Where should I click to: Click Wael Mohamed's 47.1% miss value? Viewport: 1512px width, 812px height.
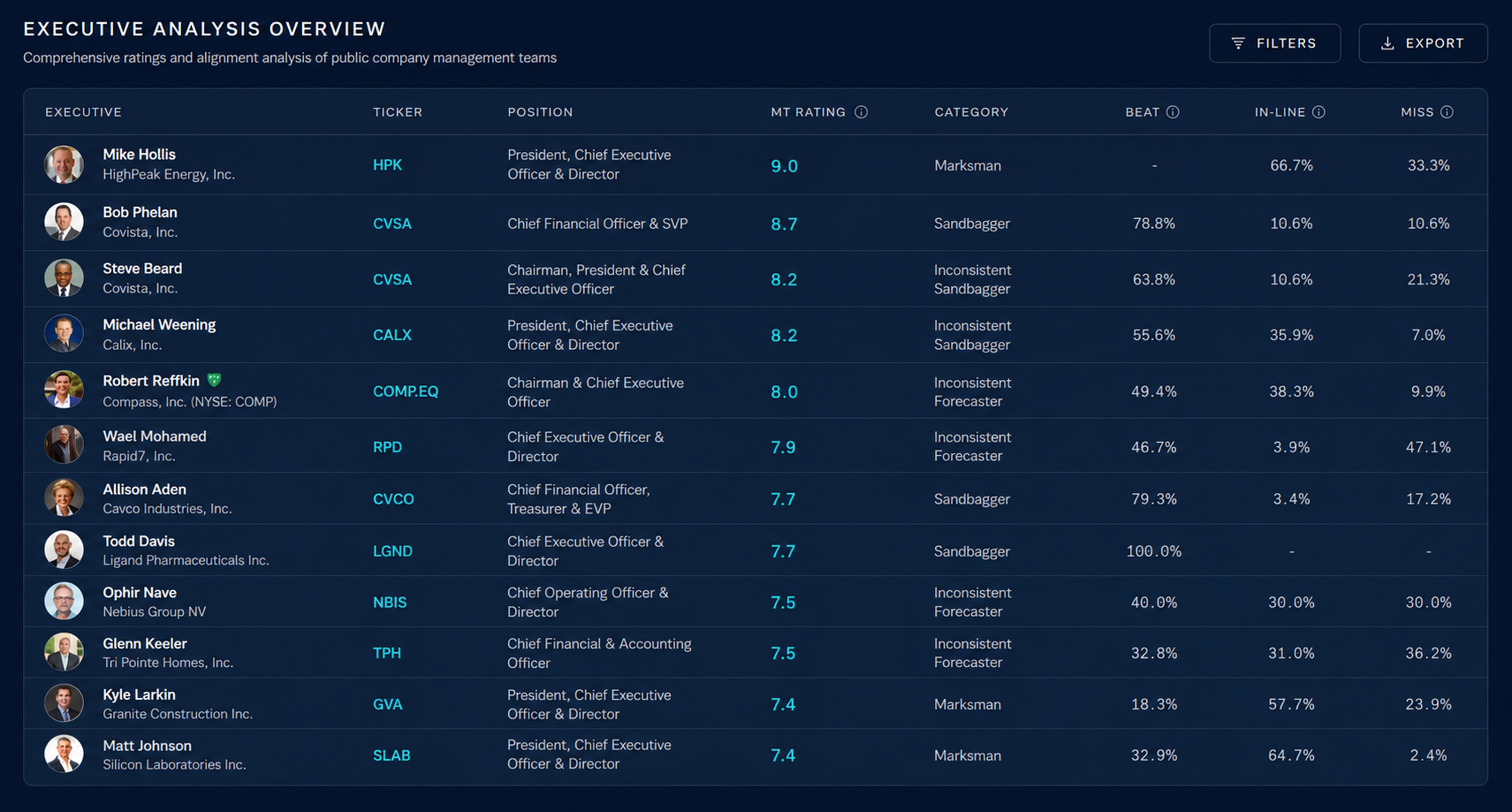[x=1428, y=447]
